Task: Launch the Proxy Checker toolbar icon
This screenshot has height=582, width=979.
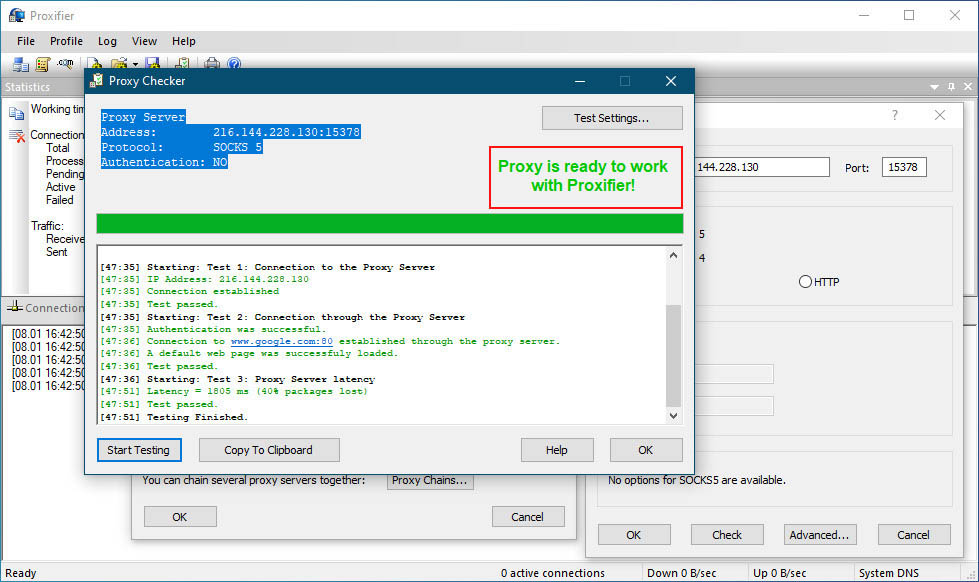Action: click(x=182, y=64)
